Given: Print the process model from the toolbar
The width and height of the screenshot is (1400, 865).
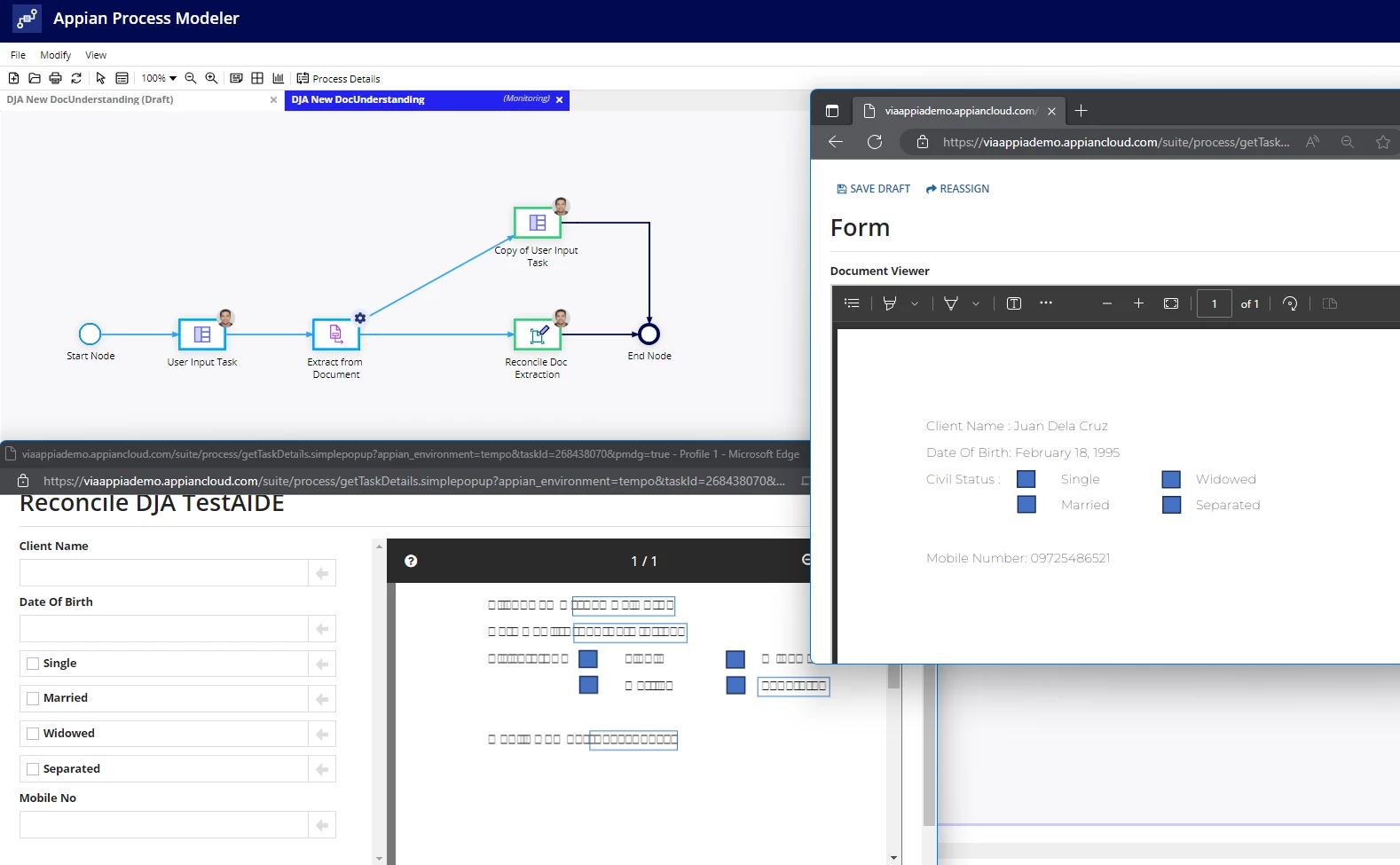Looking at the screenshot, I should 55,78.
